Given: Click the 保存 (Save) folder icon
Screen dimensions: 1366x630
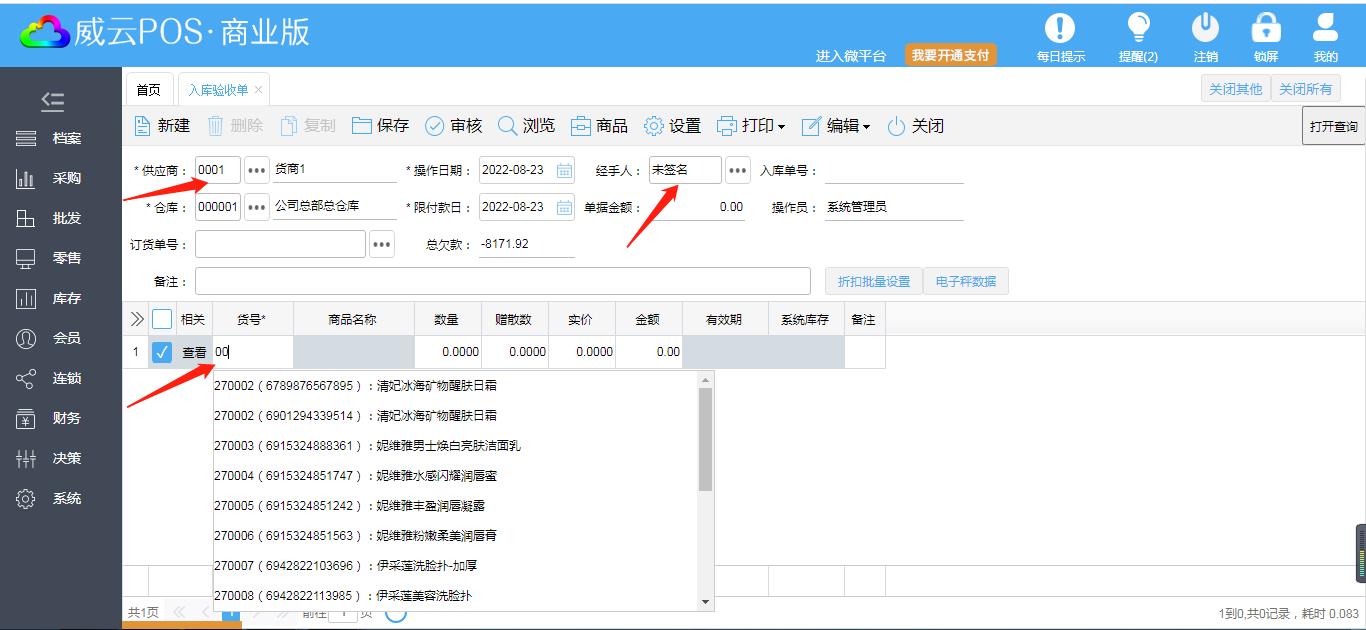Looking at the screenshot, I should (x=361, y=126).
